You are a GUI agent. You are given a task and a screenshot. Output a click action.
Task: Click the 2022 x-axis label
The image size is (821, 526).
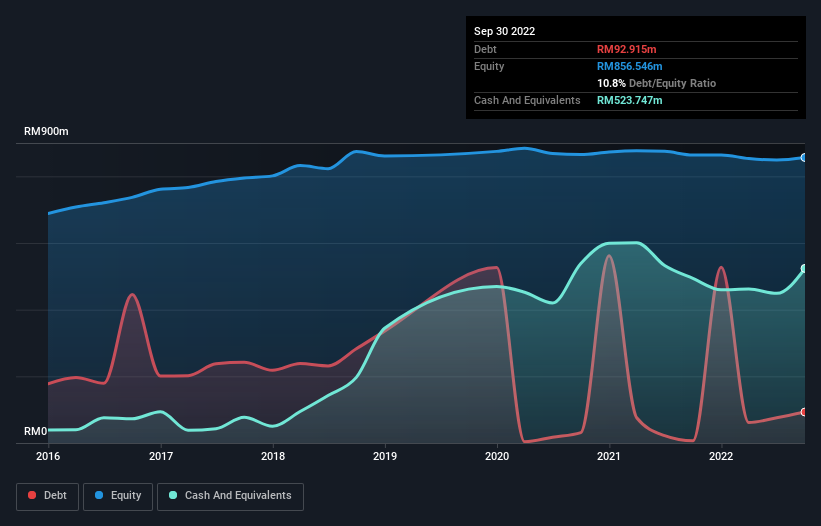tap(721, 456)
